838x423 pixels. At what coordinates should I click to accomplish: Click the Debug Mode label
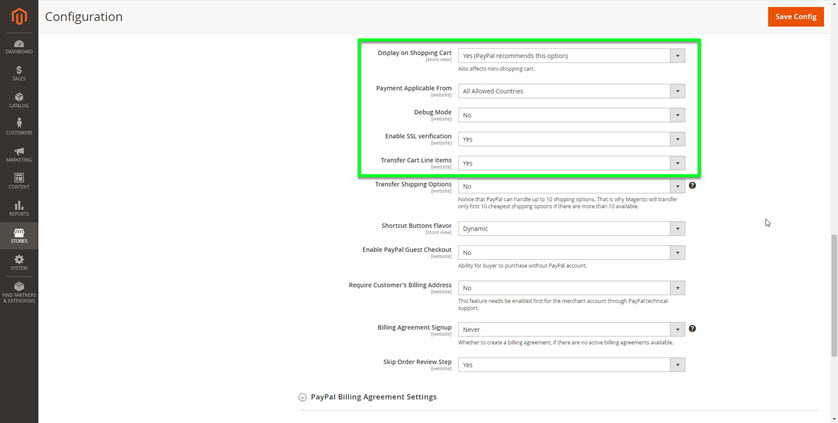(x=432, y=112)
